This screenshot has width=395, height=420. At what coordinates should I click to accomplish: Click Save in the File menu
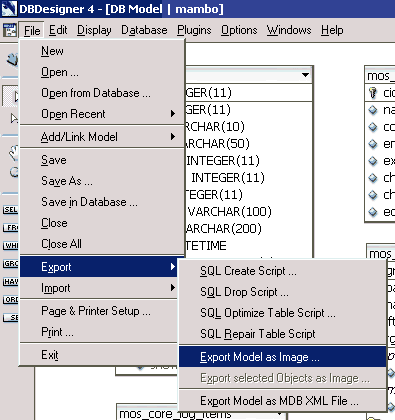(x=102, y=160)
